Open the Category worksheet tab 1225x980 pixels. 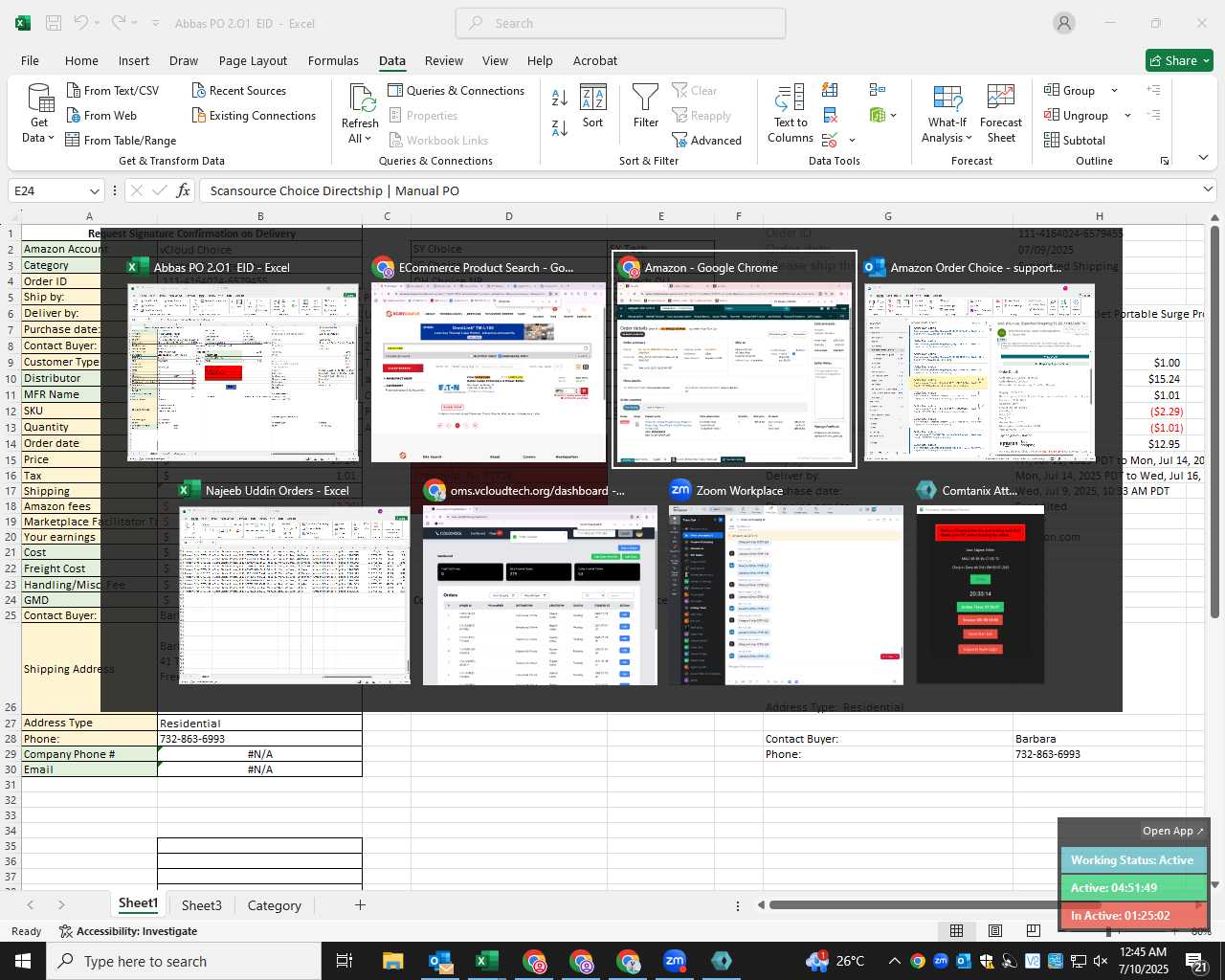coord(275,905)
